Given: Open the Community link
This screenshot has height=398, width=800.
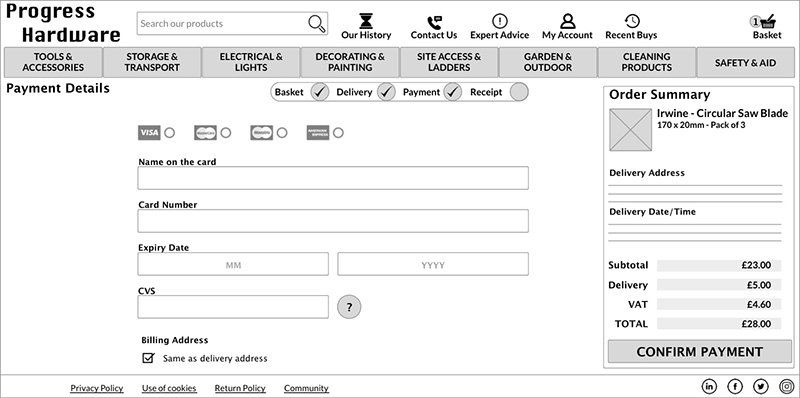Looking at the screenshot, I should click(306, 388).
